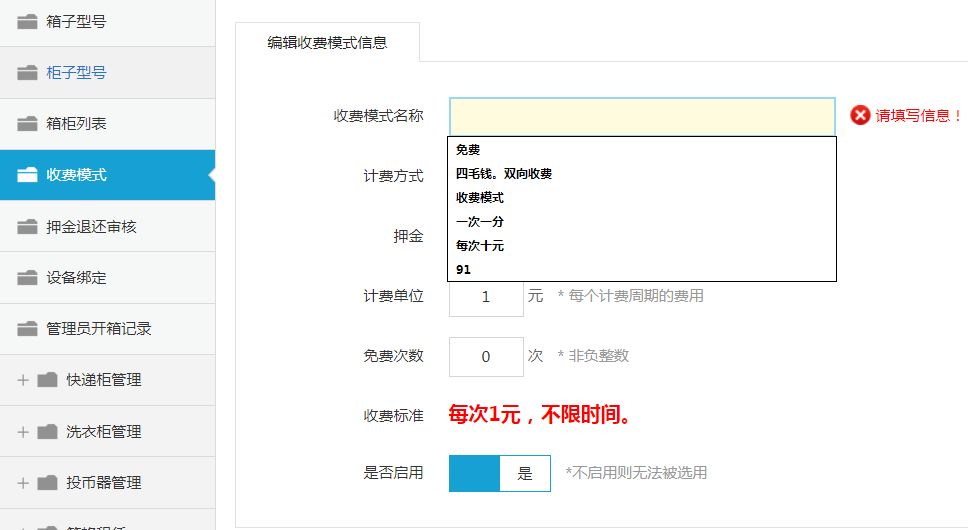Focus the 免费次数 number field

(486, 357)
